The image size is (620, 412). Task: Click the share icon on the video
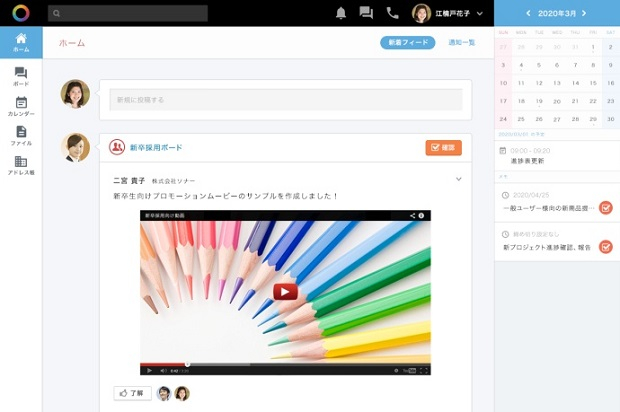[412, 215]
